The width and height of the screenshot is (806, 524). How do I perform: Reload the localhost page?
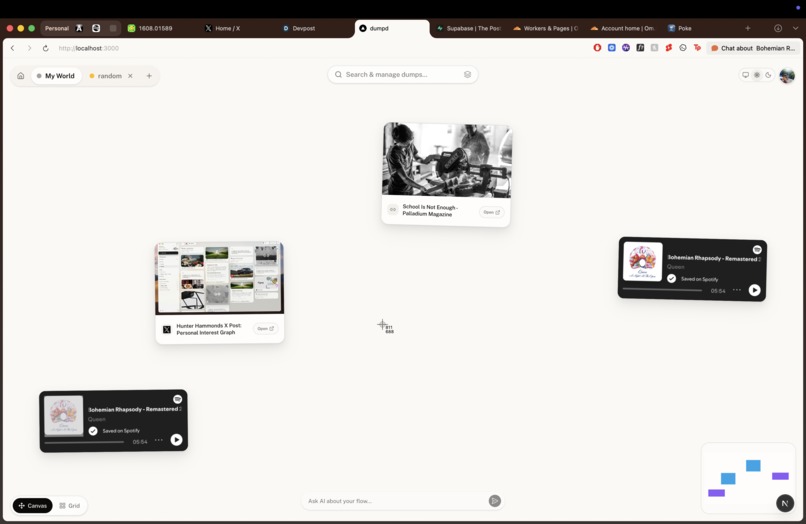pos(45,48)
